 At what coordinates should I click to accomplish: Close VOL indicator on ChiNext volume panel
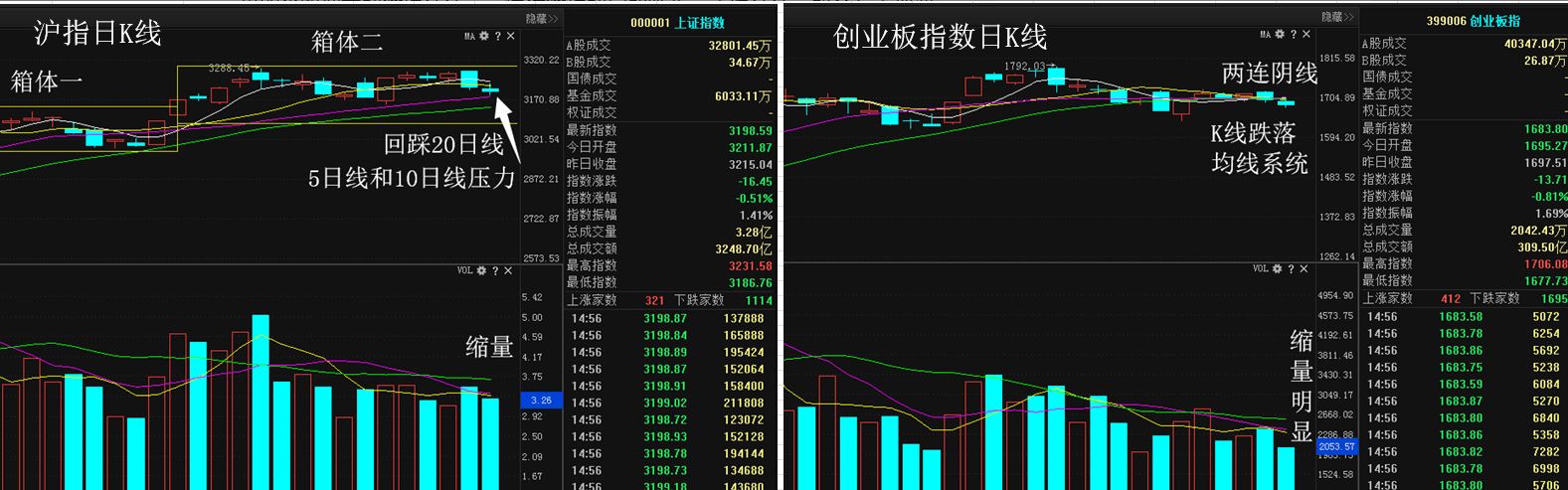1304,268
